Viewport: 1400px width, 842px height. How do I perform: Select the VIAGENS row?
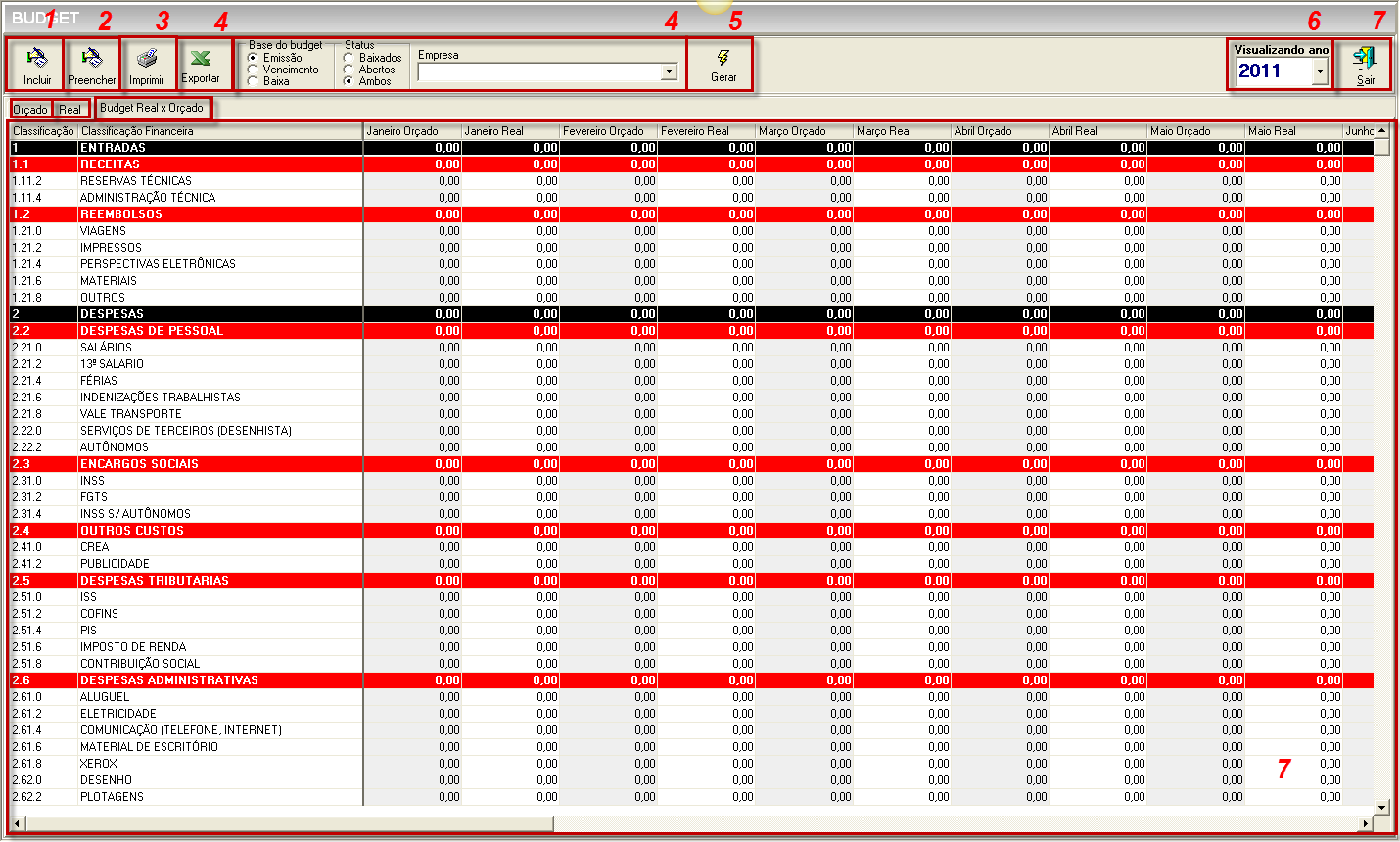point(691,231)
